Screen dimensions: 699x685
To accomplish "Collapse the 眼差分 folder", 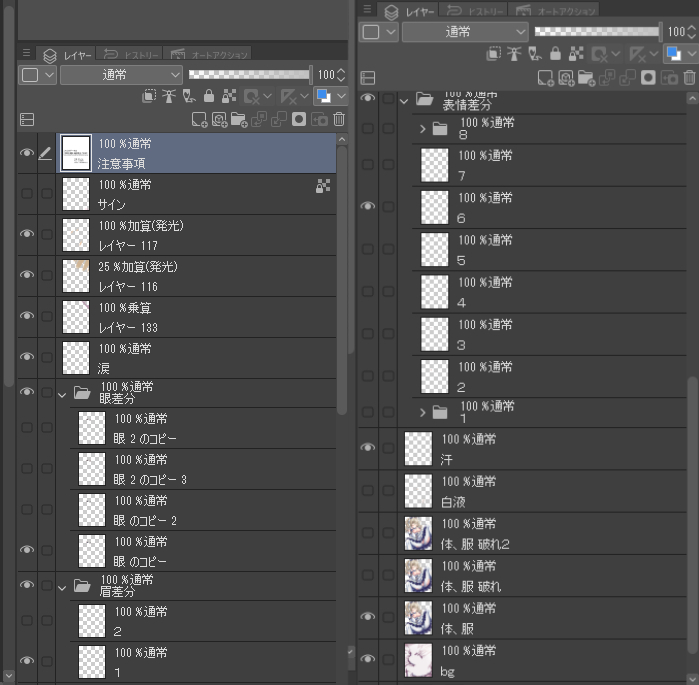I will point(62,393).
